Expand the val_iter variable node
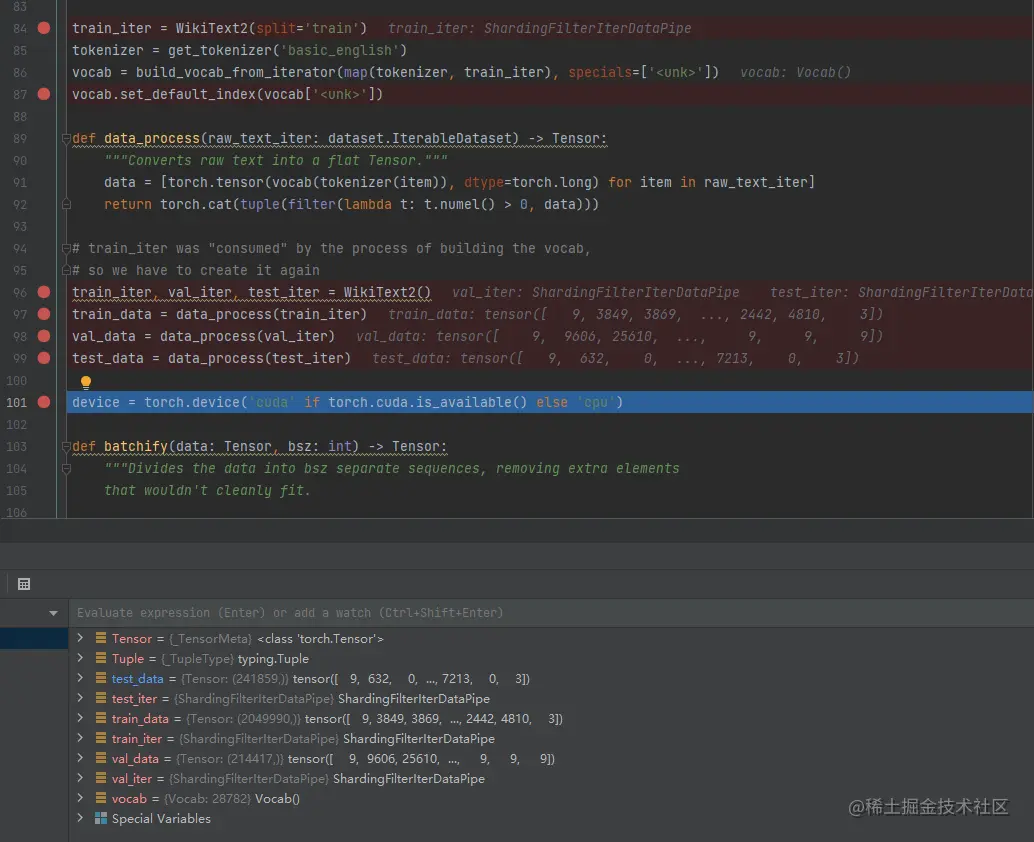This screenshot has height=842, width=1034. [80, 778]
